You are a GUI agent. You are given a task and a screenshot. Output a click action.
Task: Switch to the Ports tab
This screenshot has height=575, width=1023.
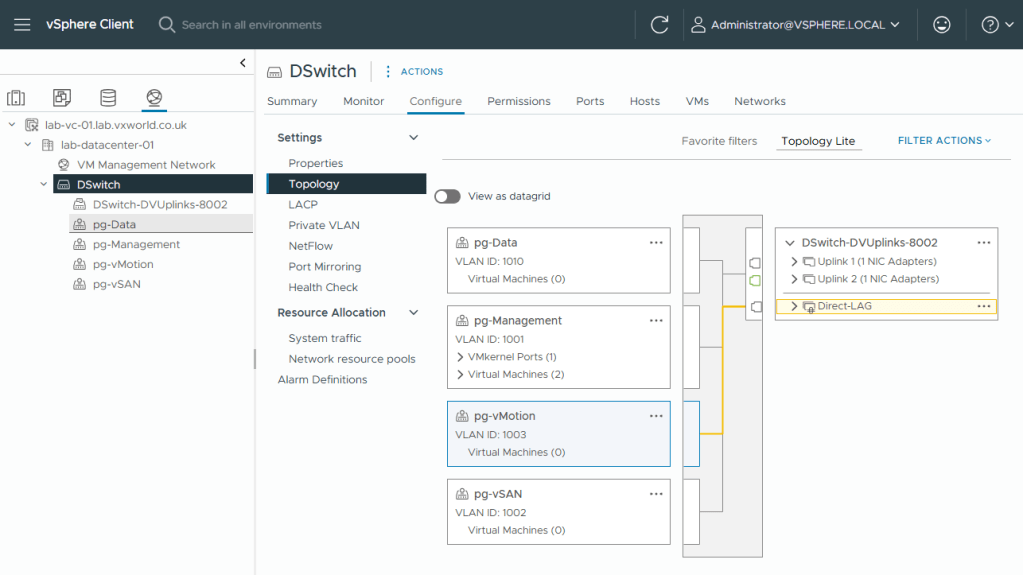[590, 101]
